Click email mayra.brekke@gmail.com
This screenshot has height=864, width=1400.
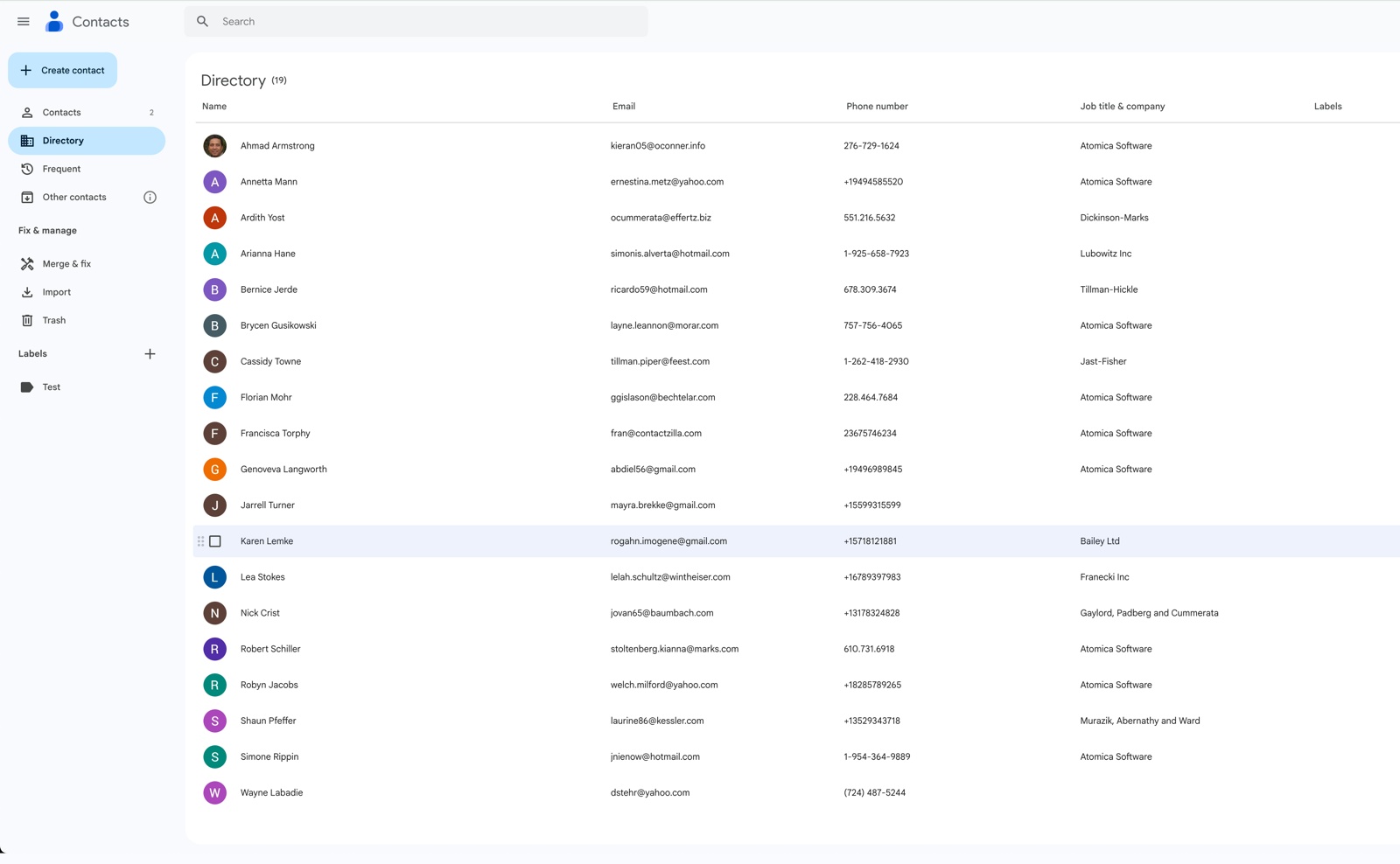click(662, 505)
